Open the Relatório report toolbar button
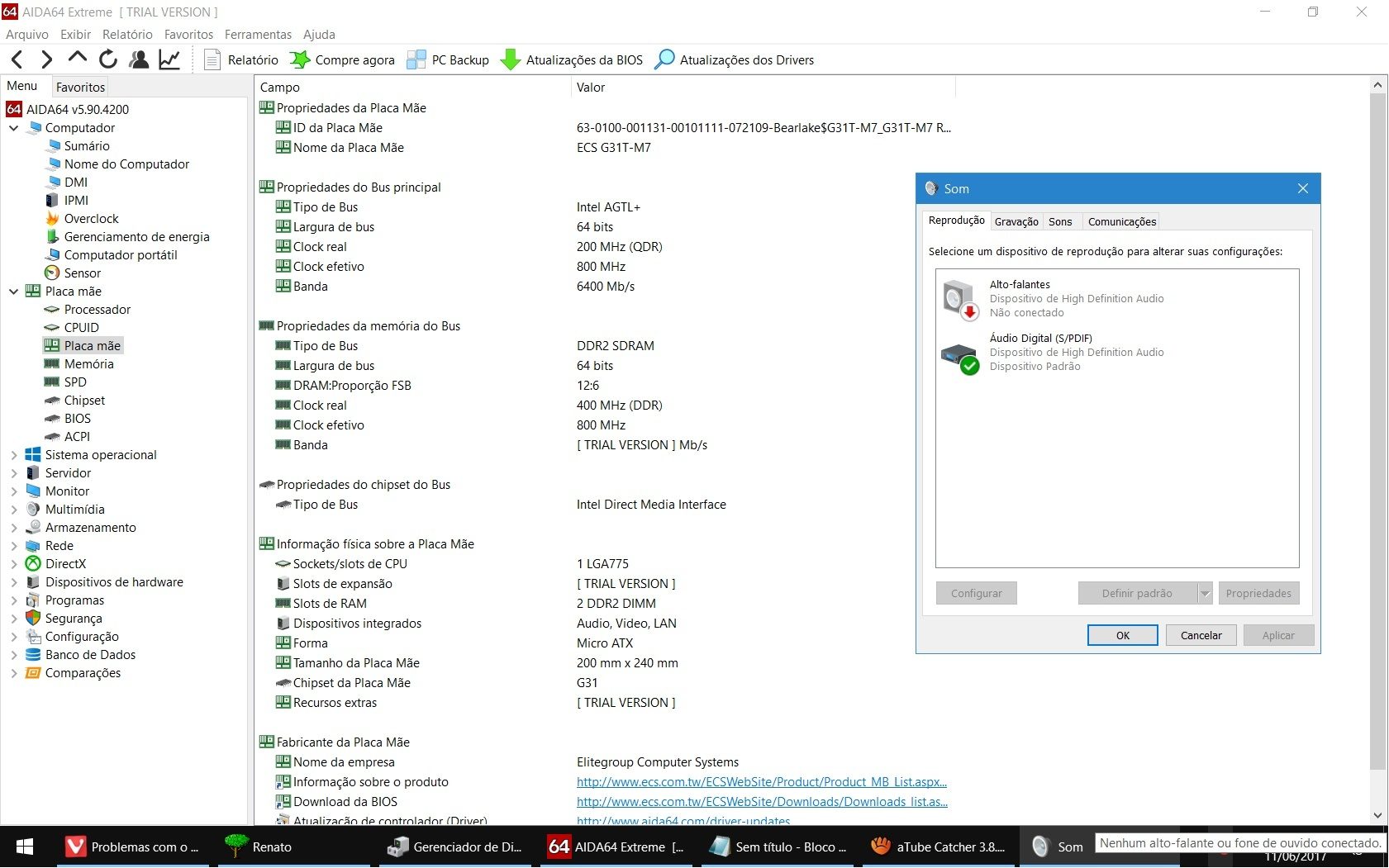 coord(241,59)
